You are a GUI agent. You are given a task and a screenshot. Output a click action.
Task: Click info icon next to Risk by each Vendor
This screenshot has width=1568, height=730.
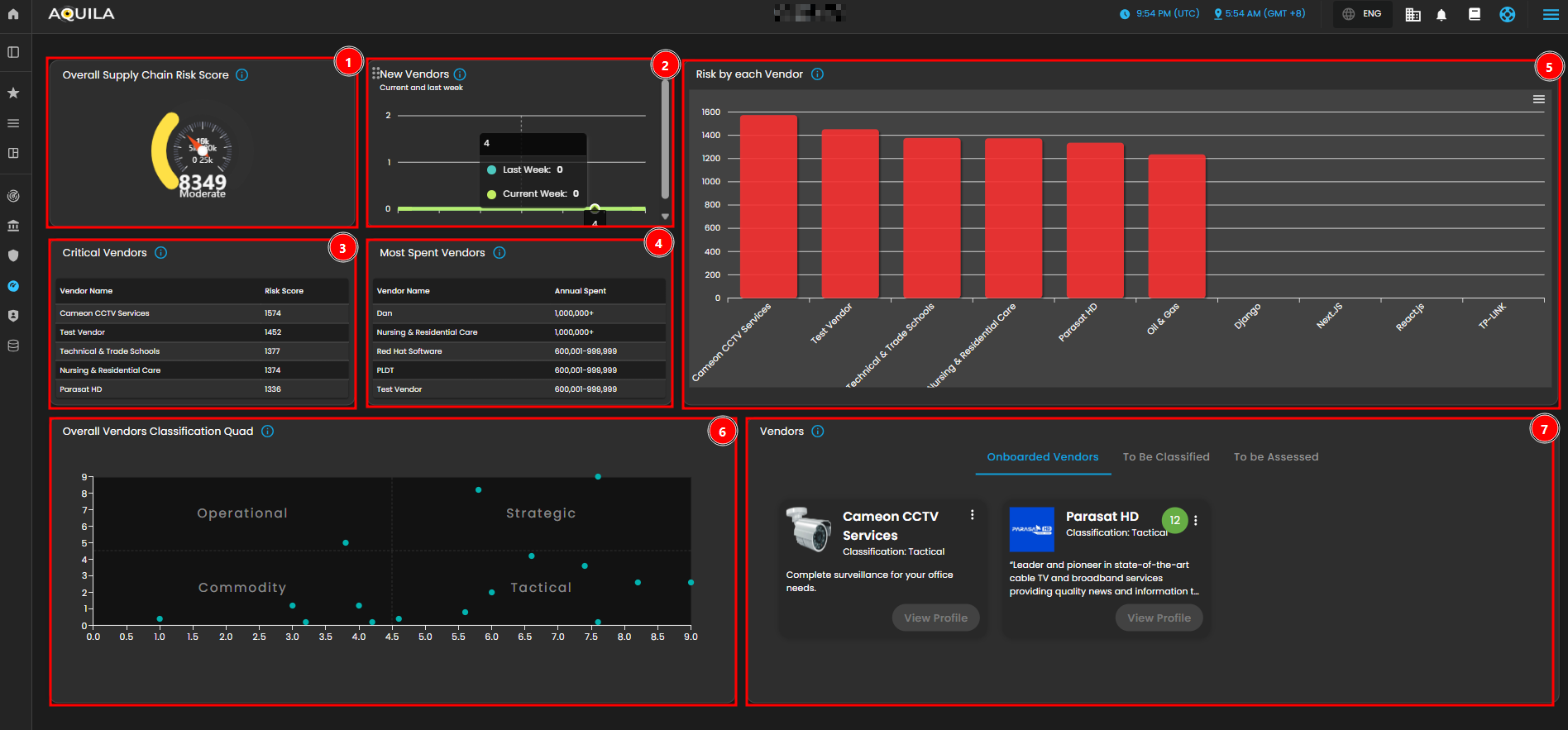tap(817, 74)
